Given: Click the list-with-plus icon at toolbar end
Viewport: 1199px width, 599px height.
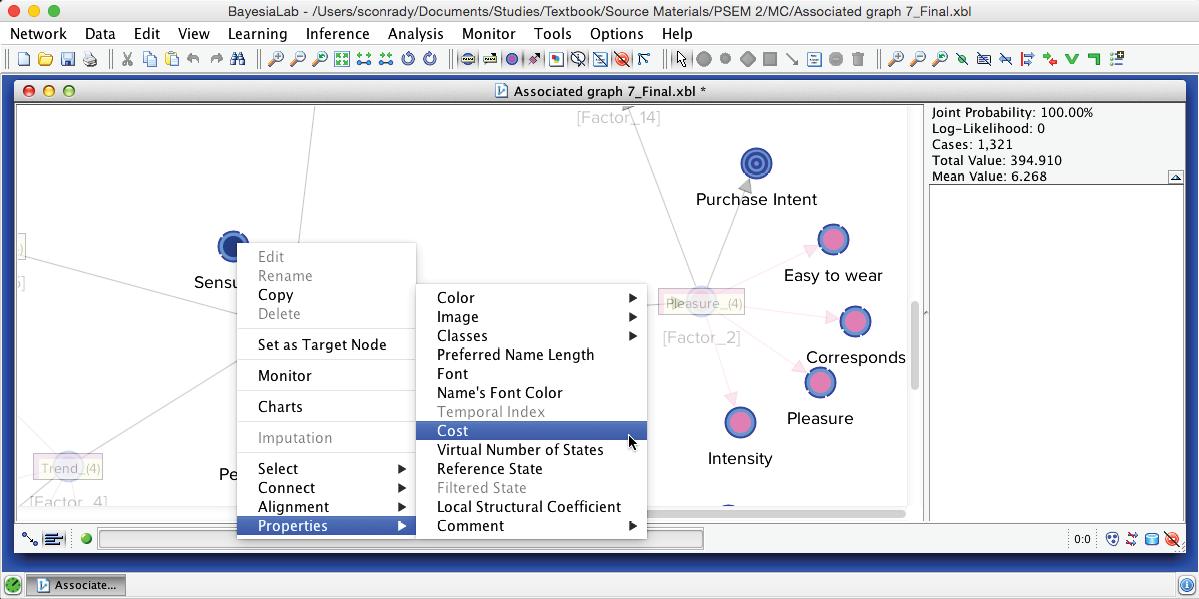Looking at the screenshot, I should (1116, 59).
